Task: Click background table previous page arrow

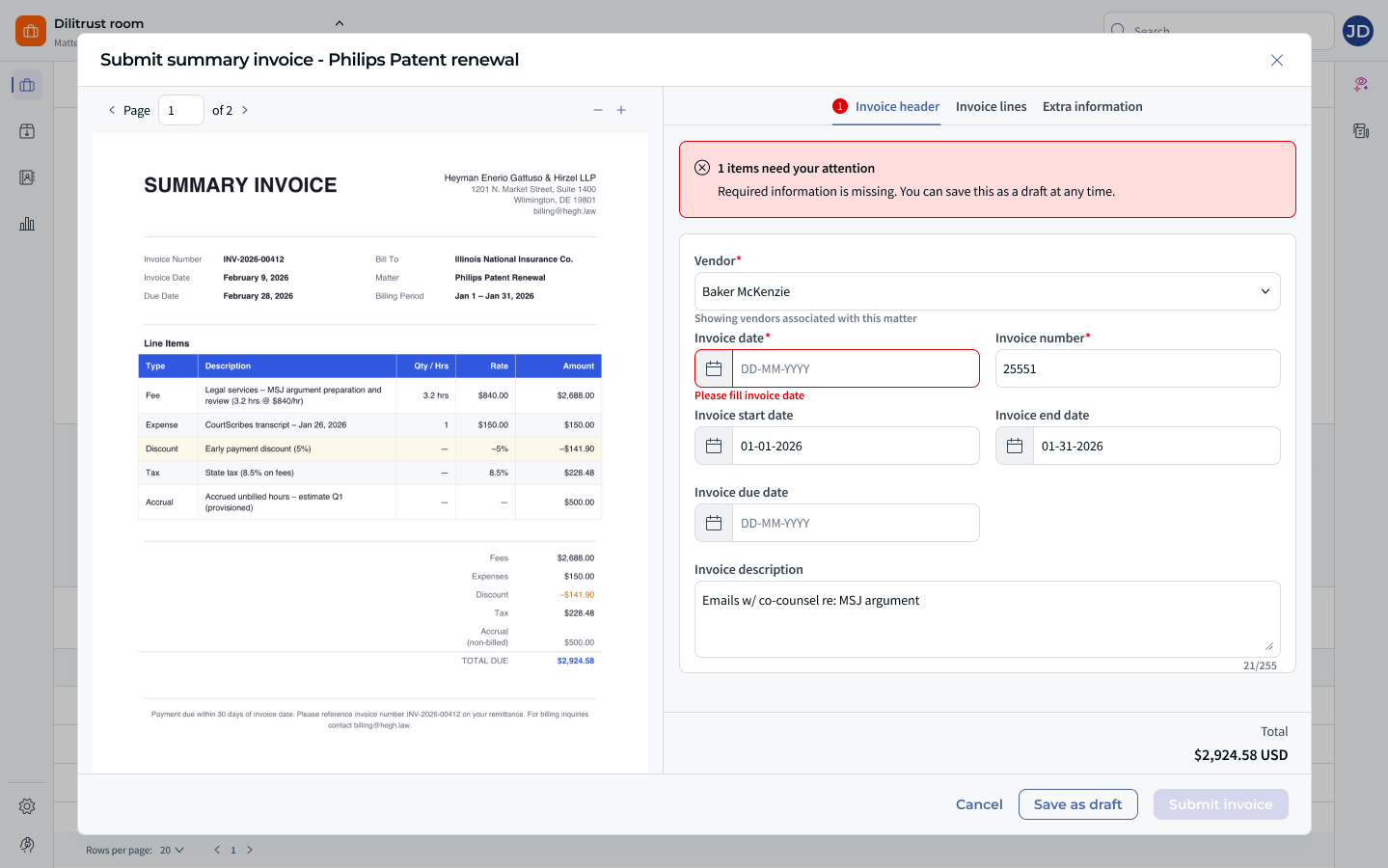Action: pos(217,850)
